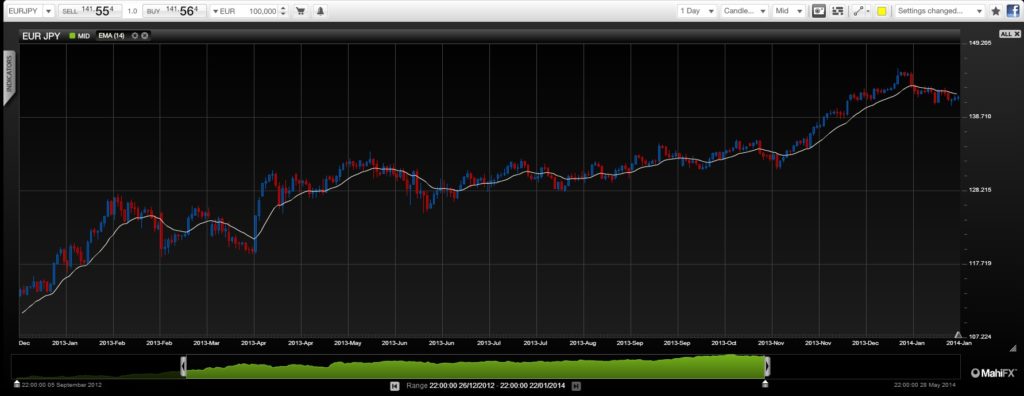The width and height of the screenshot is (1024, 396).
Task: Click the star favorite settings icon
Action: point(996,11)
